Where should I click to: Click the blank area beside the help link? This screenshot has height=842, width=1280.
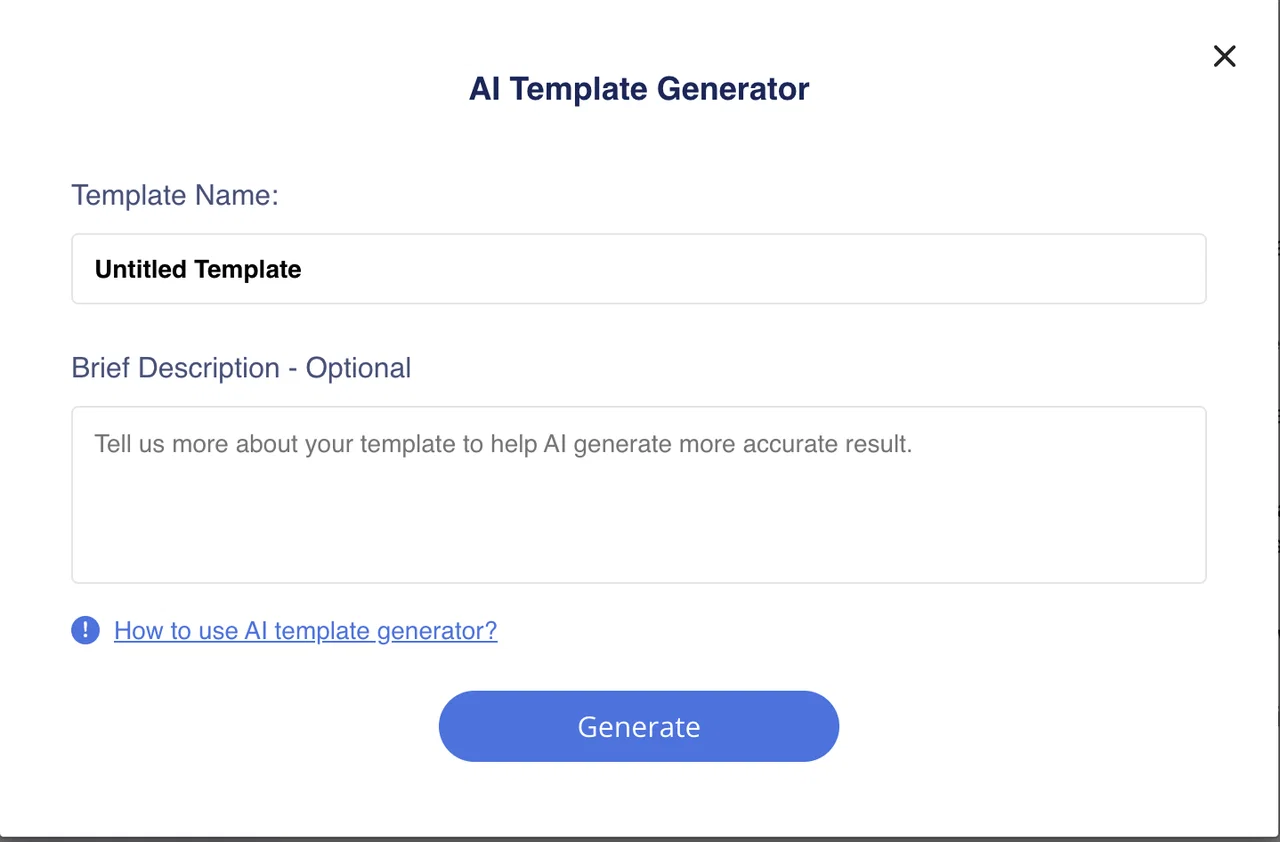point(850,631)
